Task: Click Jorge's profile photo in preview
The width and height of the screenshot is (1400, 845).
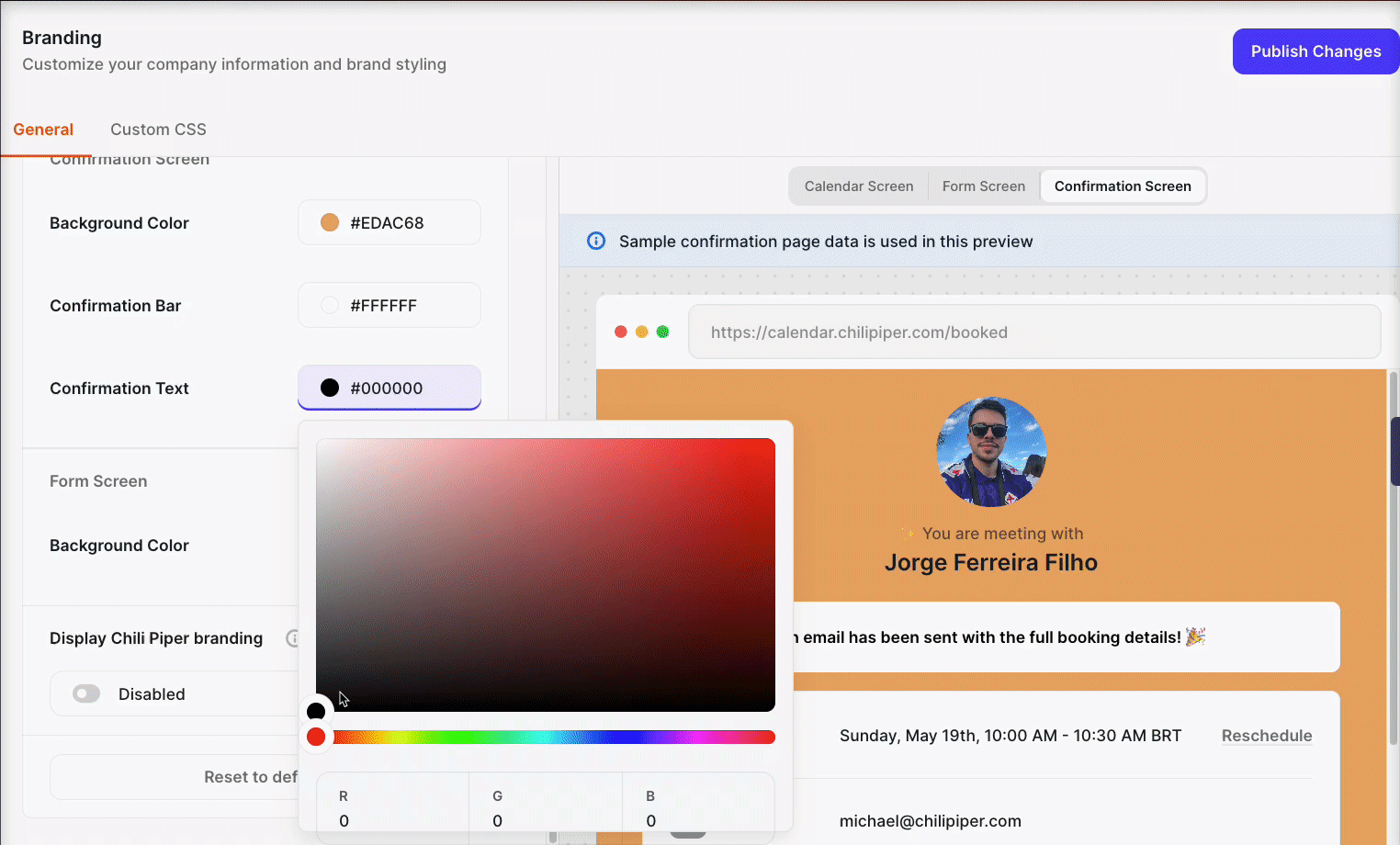Action: pyautogui.click(x=991, y=452)
